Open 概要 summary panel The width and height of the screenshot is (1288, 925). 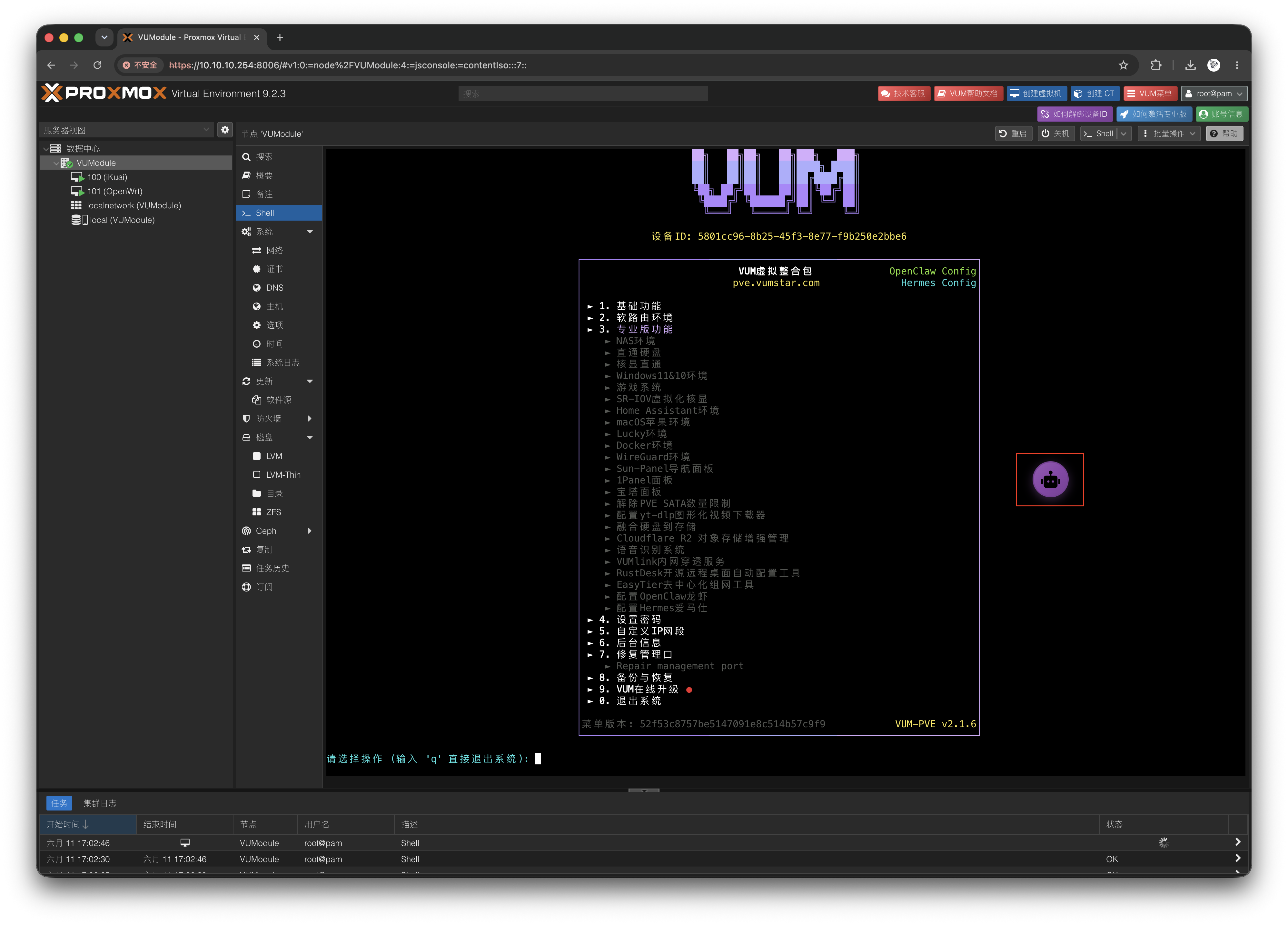[279, 175]
